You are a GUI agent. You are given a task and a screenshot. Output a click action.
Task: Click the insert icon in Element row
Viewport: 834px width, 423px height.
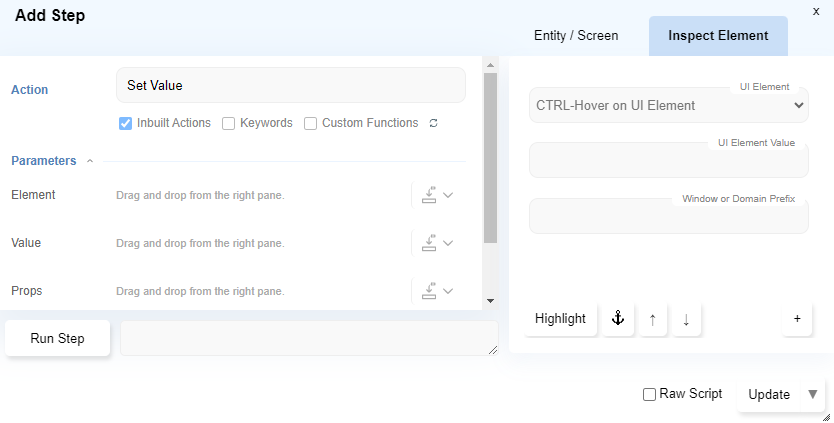(x=429, y=195)
